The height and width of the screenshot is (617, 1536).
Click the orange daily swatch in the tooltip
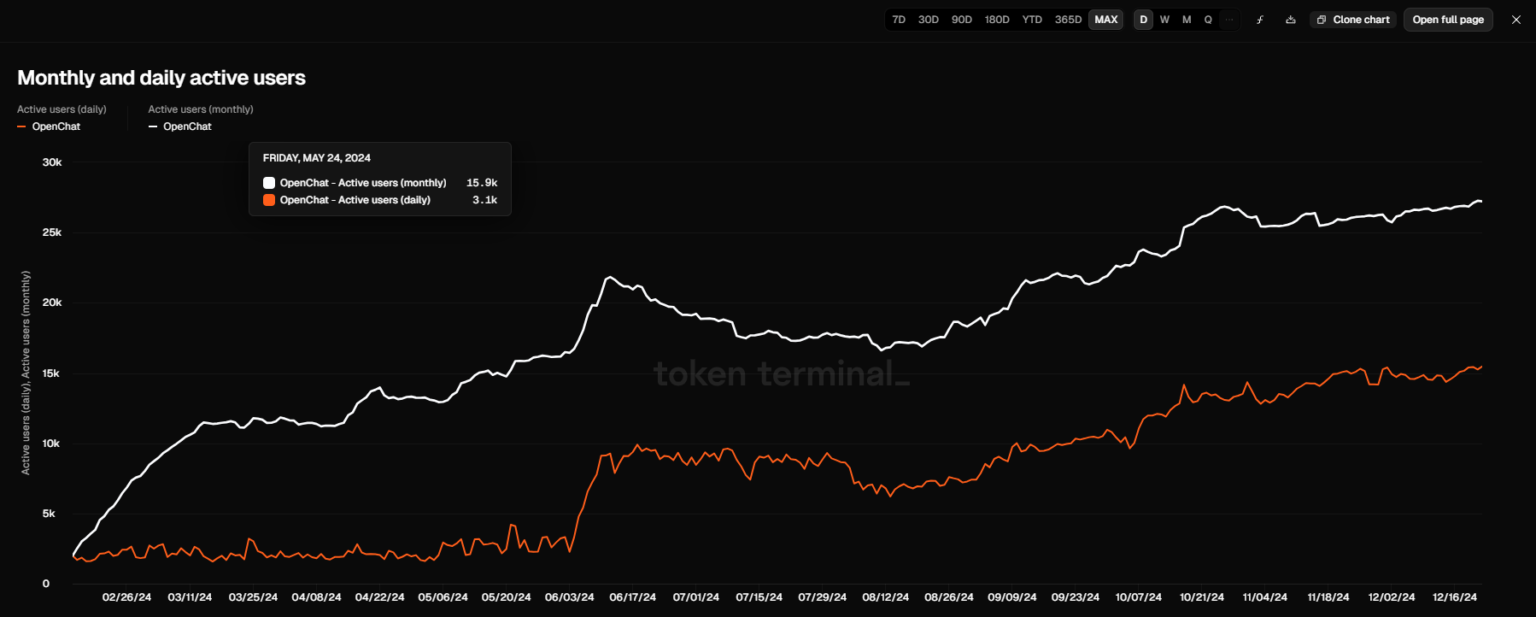(x=269, y=200)
